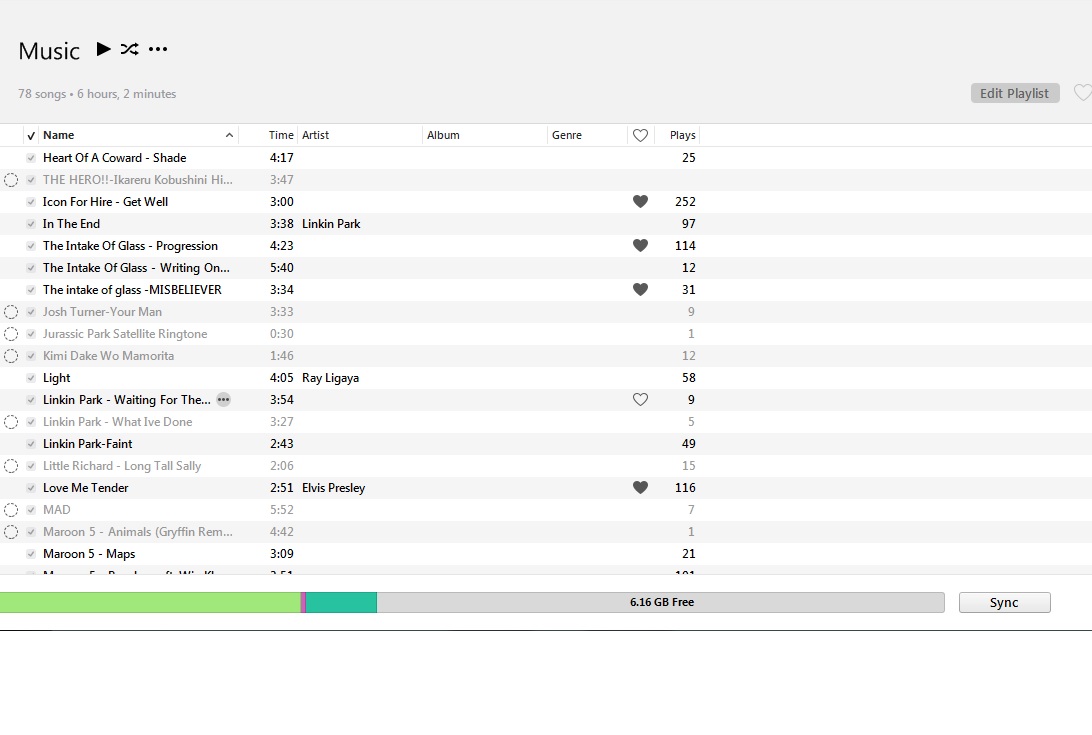This screenshot has height=735, width=1092.
Task: Click the 252 plays count
Action: tap(685, 201)
